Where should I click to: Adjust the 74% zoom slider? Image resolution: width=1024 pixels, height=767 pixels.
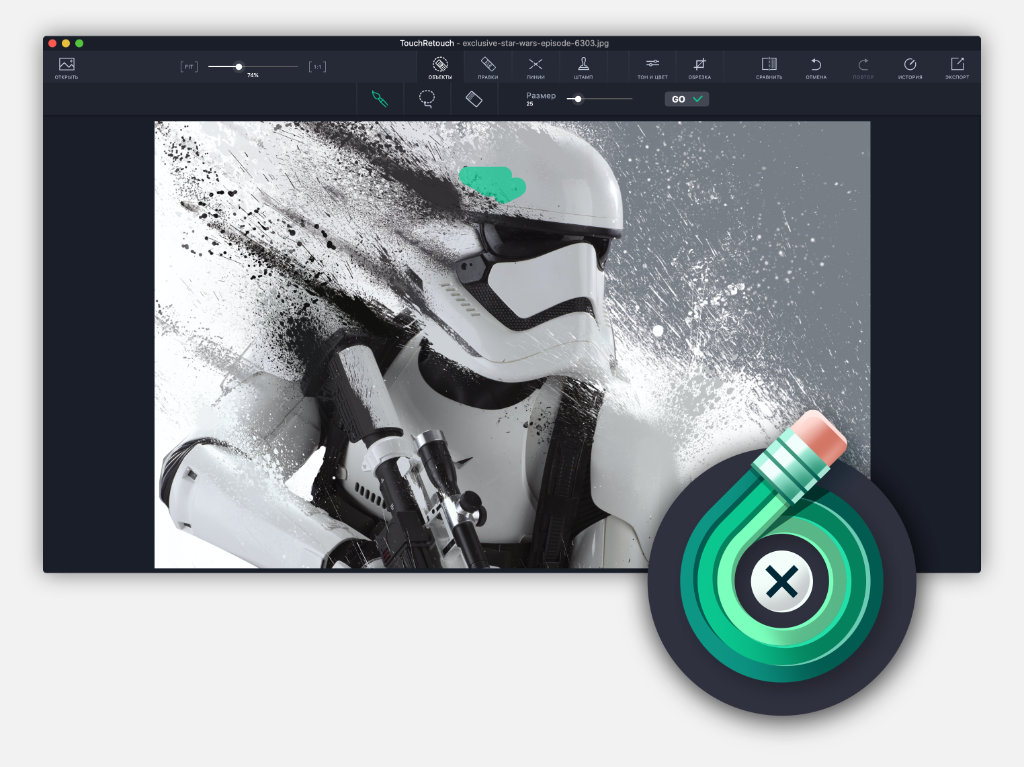click(253, 67)
